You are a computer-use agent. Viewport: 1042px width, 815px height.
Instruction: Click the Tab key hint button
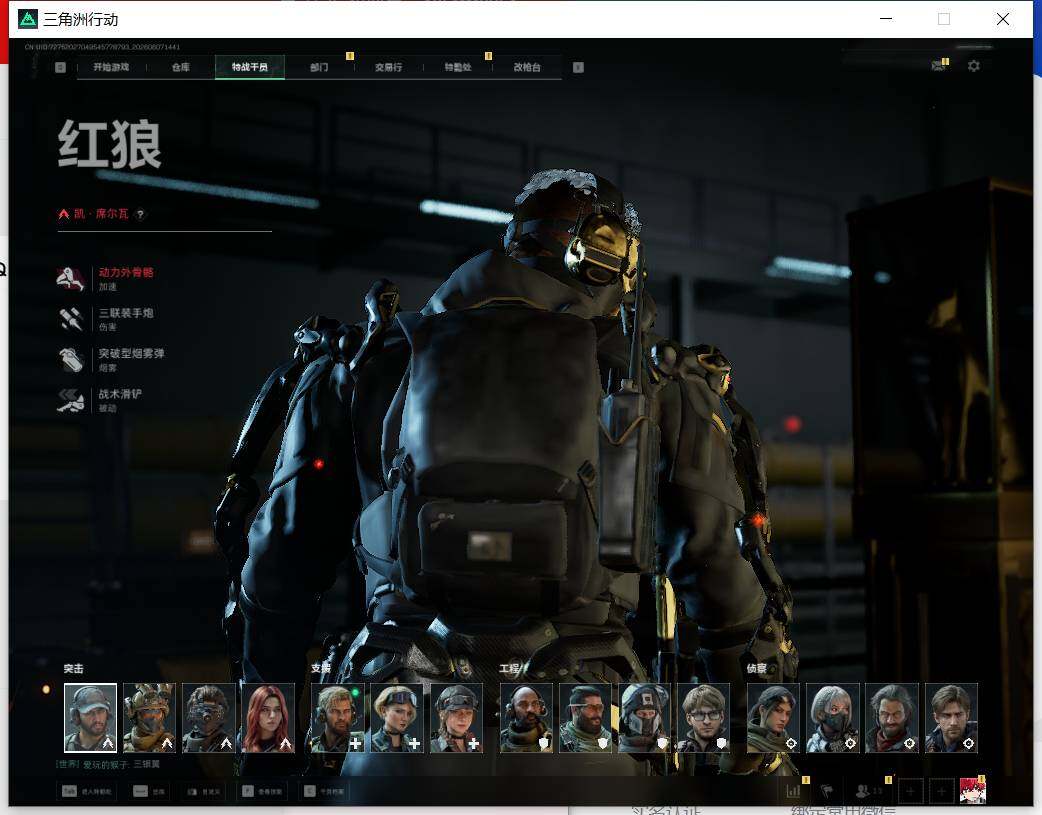coord(87,791)
